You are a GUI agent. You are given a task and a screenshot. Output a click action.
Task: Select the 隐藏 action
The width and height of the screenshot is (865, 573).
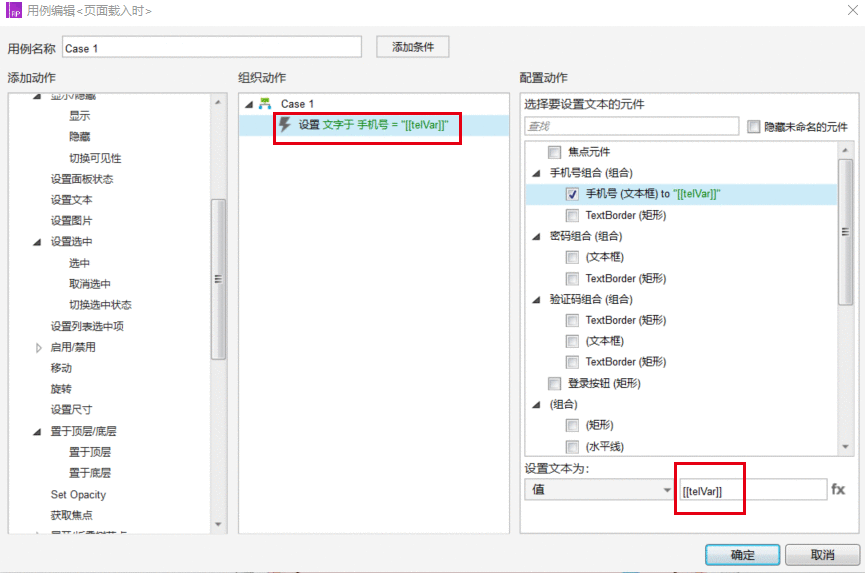[x=79, y=137]
